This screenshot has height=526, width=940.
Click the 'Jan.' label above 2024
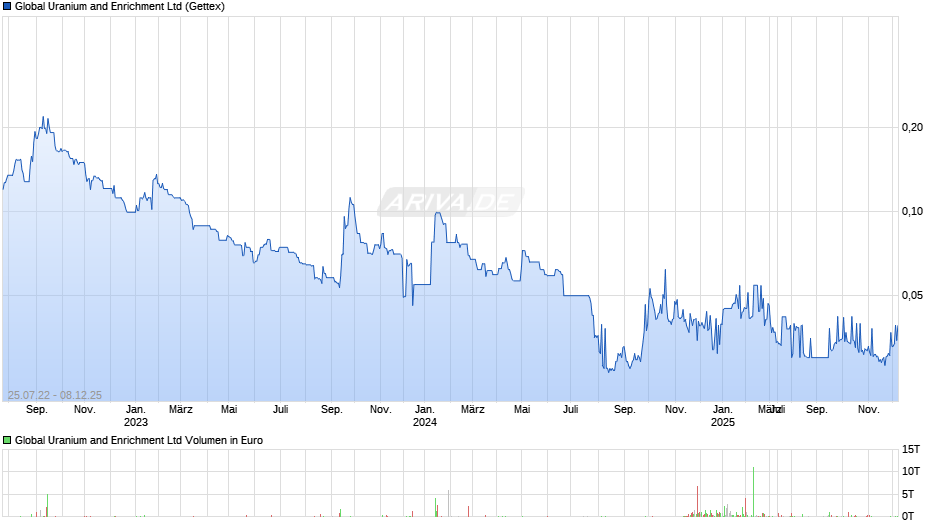(x=425, y=410)
